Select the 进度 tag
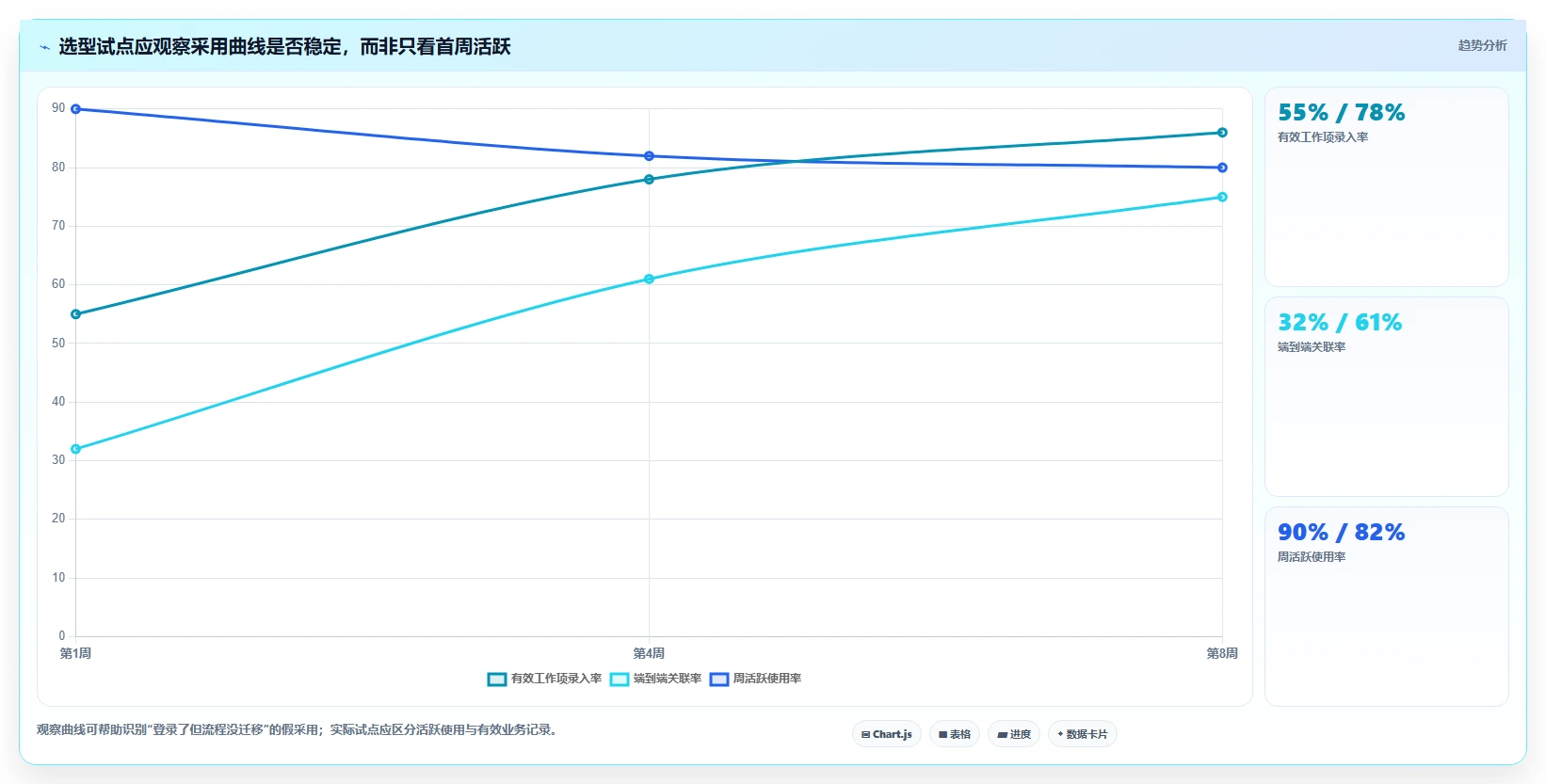This screenshot has height=784, width=1546. pos(1014,734)
